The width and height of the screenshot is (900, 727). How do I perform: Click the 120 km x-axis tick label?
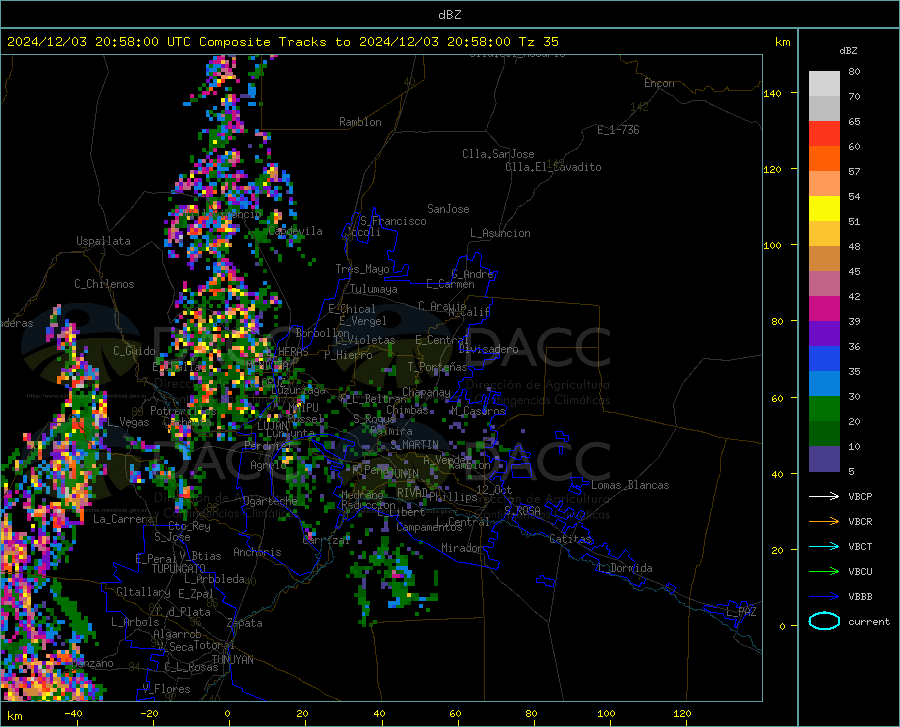coord(682,713)
